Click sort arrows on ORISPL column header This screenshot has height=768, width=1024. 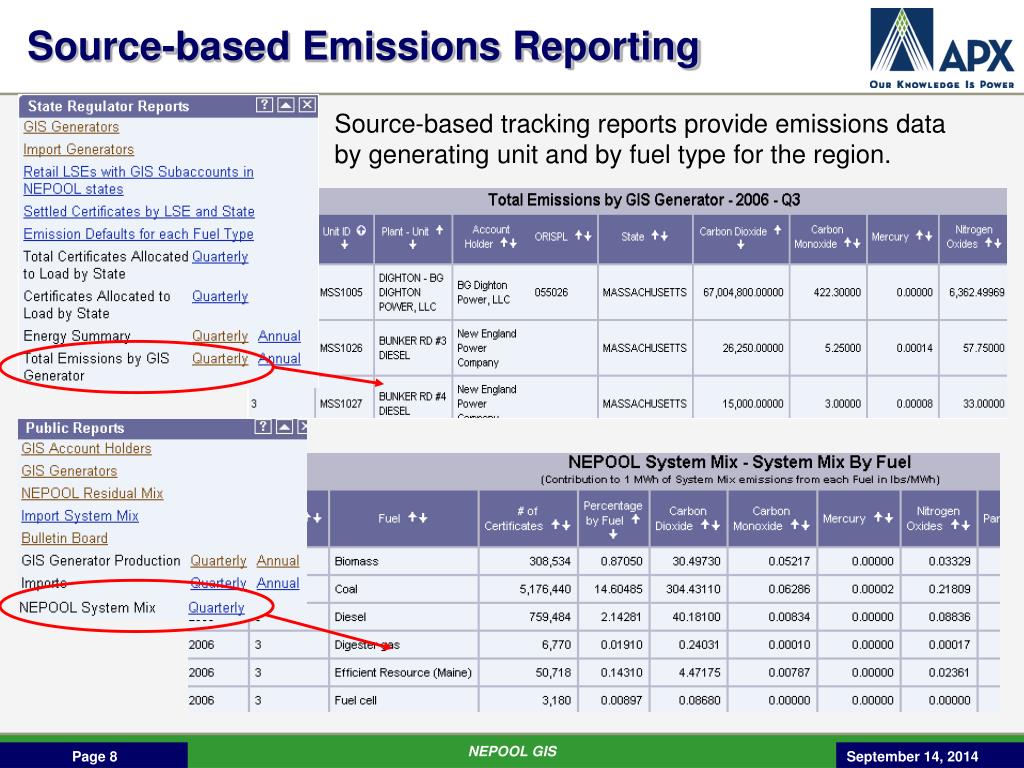click(583, 236)
